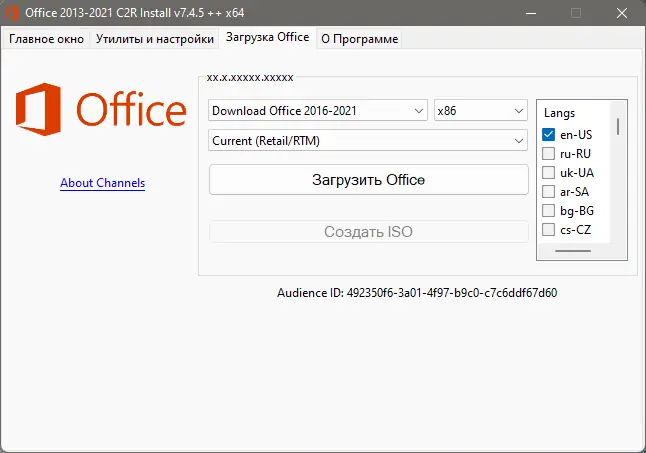Enable the ru-RU language checkbox
The width and height of the screenshot is (646, 453).
click(548, 153)
